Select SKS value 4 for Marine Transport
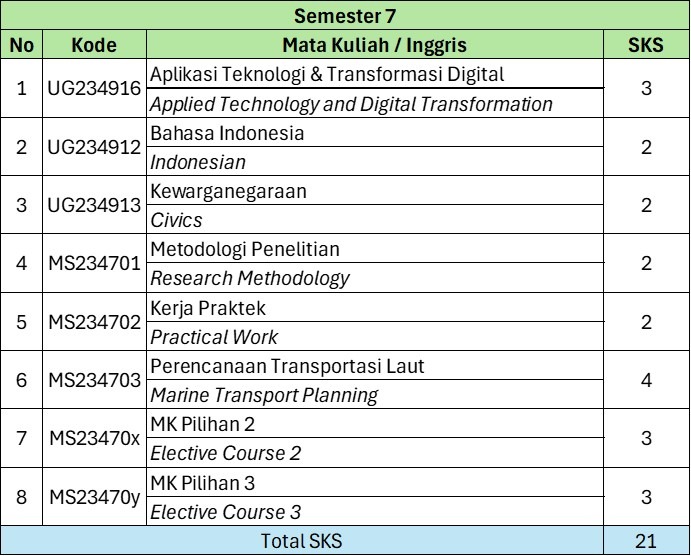 645,380
